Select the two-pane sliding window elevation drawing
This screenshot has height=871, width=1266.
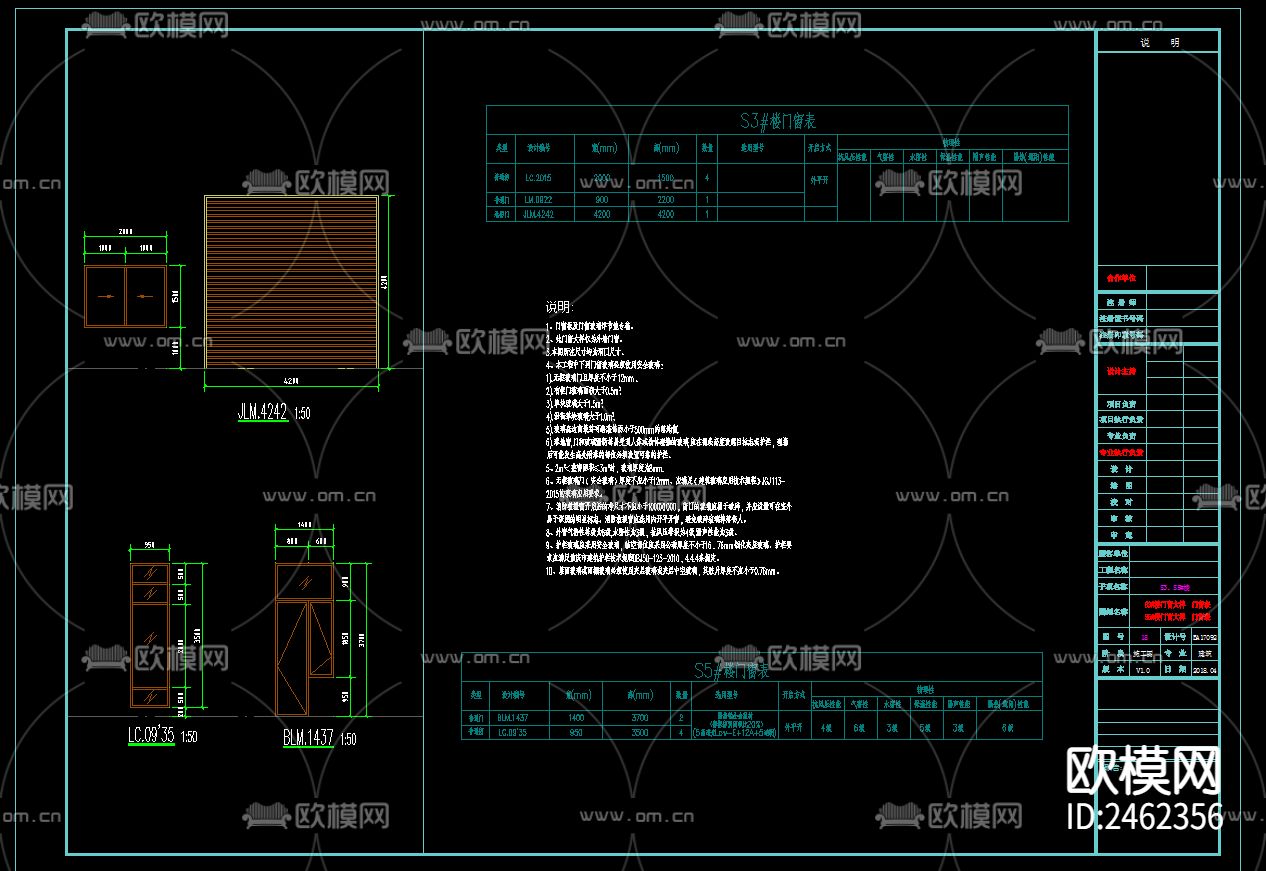click(125, 296)
